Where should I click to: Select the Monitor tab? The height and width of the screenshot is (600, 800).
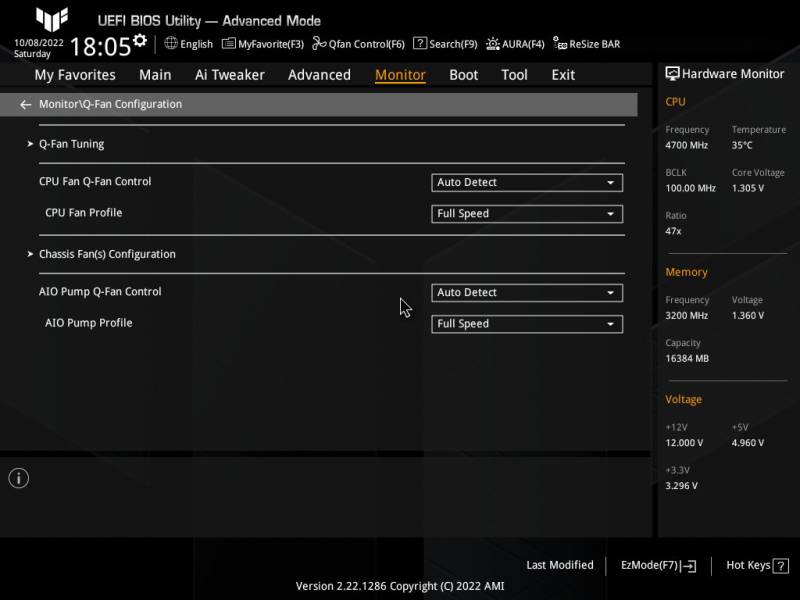point(400,75)
